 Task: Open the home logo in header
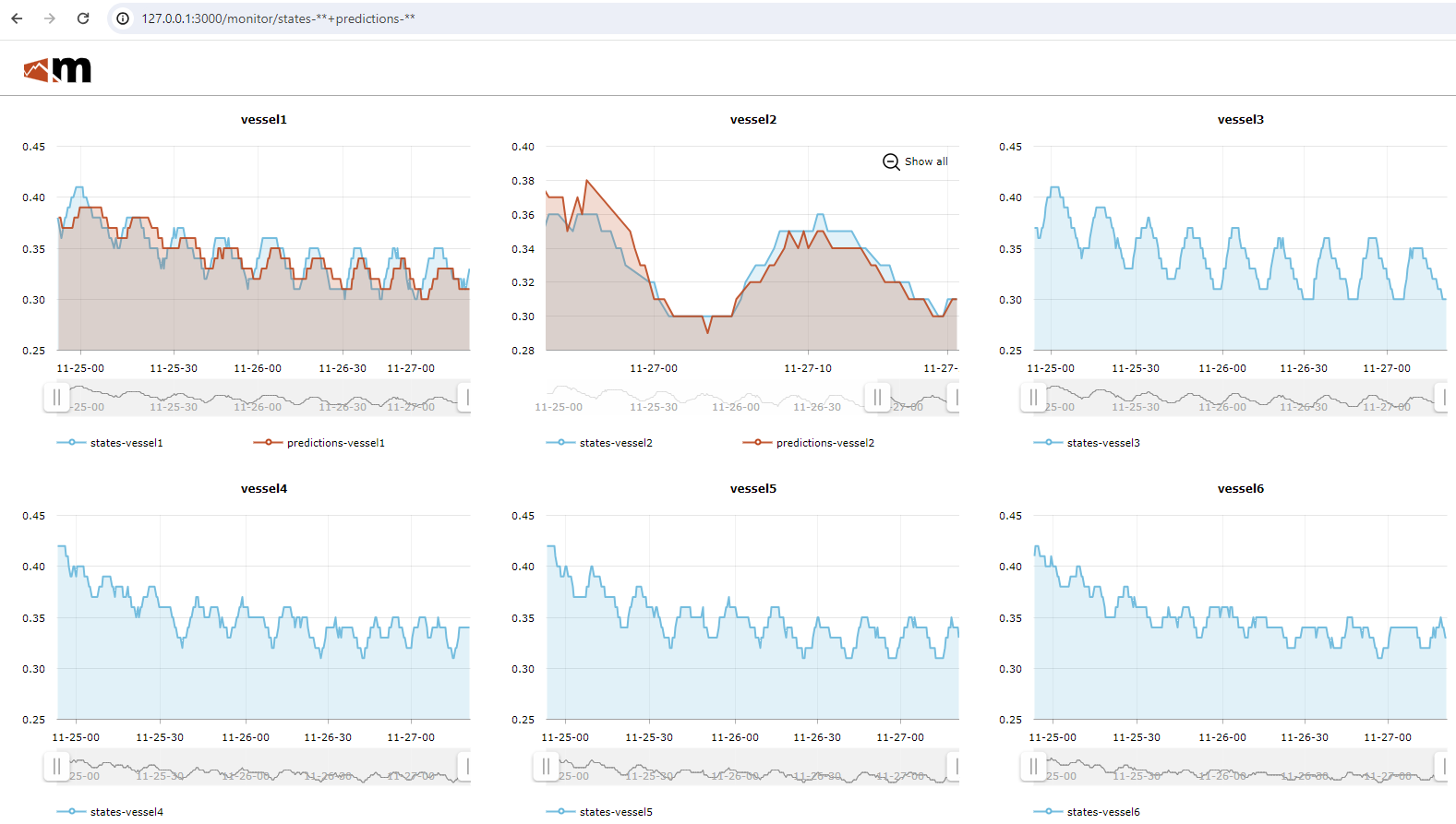(57, 70)
